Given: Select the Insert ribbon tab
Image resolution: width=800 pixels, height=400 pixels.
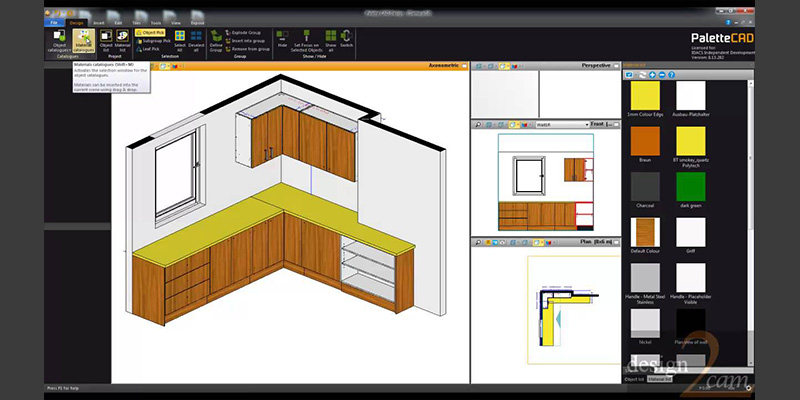Looking at the screenshot, I should (98, 22).
